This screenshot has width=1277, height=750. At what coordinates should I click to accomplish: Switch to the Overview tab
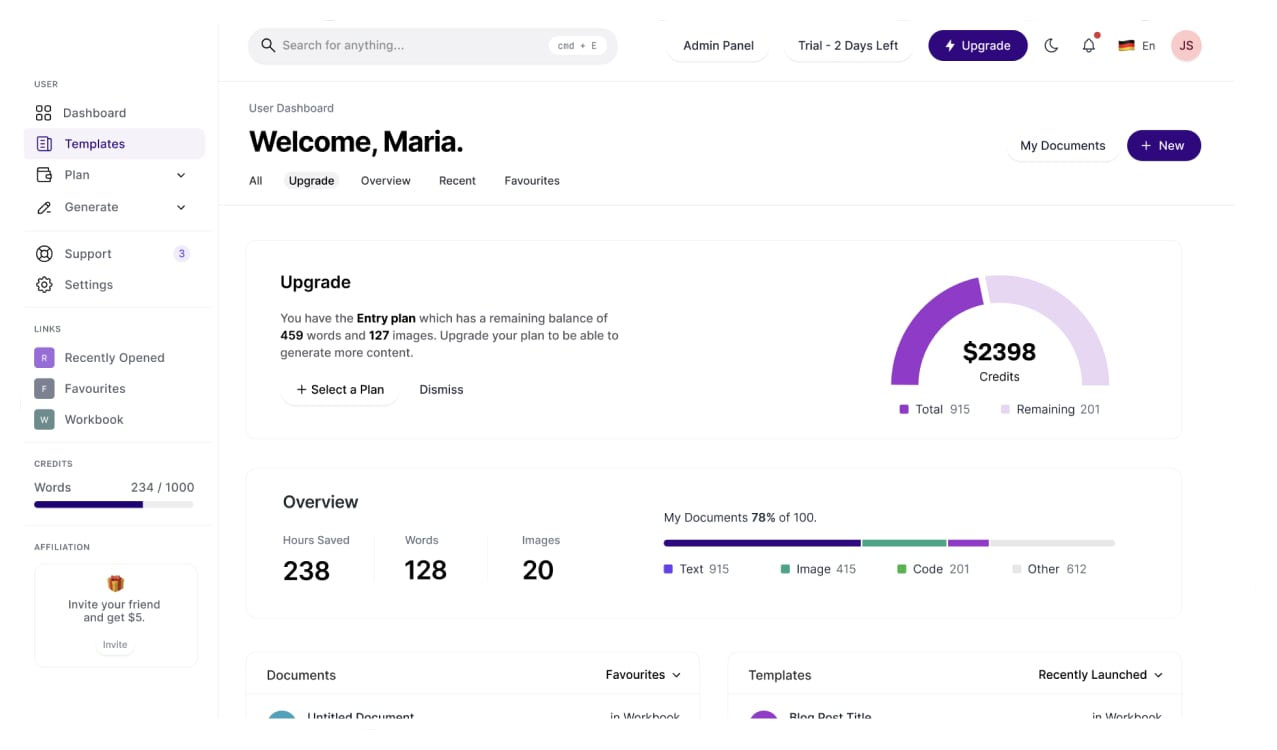click(x=385, y=181)
